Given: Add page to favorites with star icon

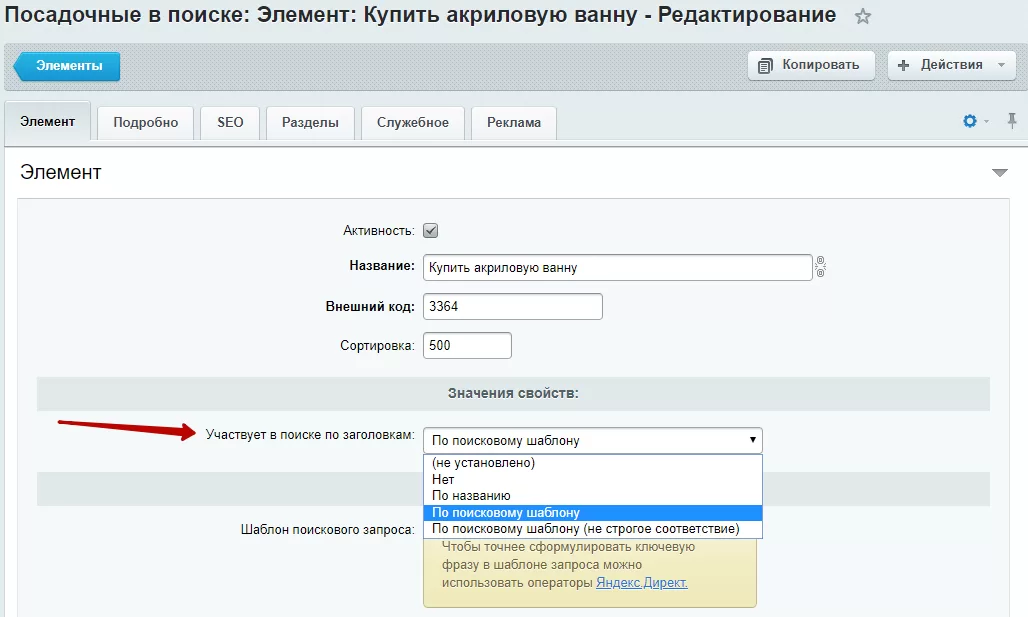Looking at the screenshot, I should (x=863, y=16).
